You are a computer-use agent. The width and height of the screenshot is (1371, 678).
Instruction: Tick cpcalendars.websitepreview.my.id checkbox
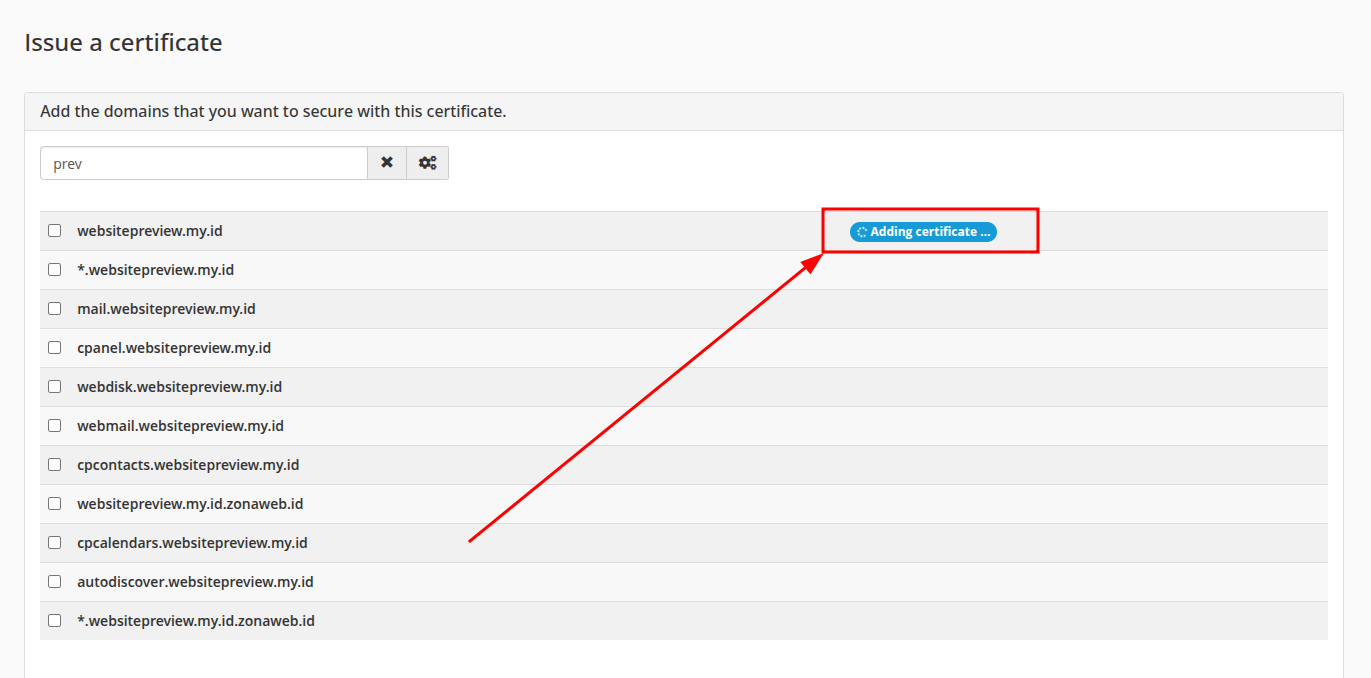tap(55, 543)
